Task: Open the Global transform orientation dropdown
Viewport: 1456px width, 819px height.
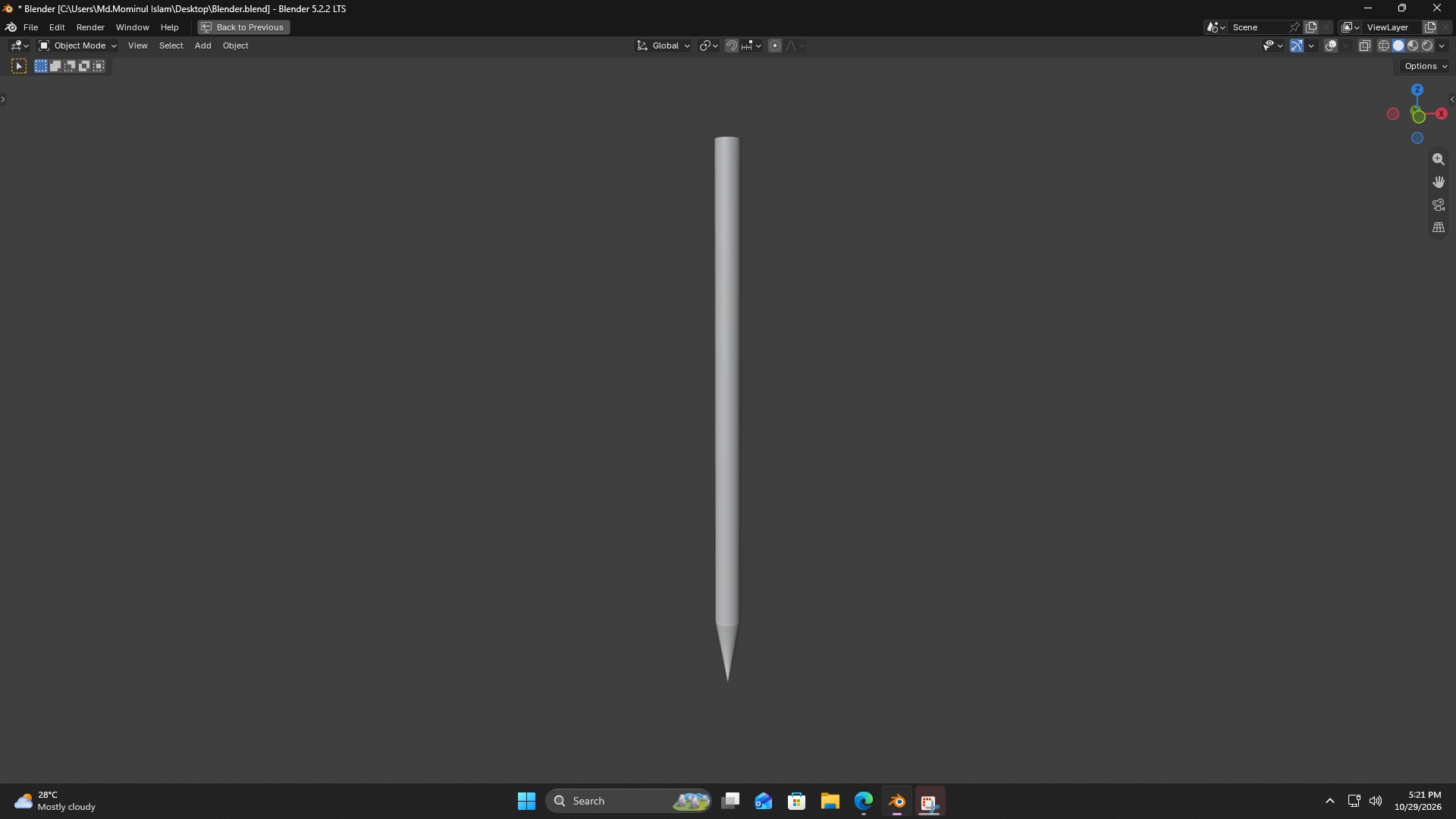Action: pos(664,46)
